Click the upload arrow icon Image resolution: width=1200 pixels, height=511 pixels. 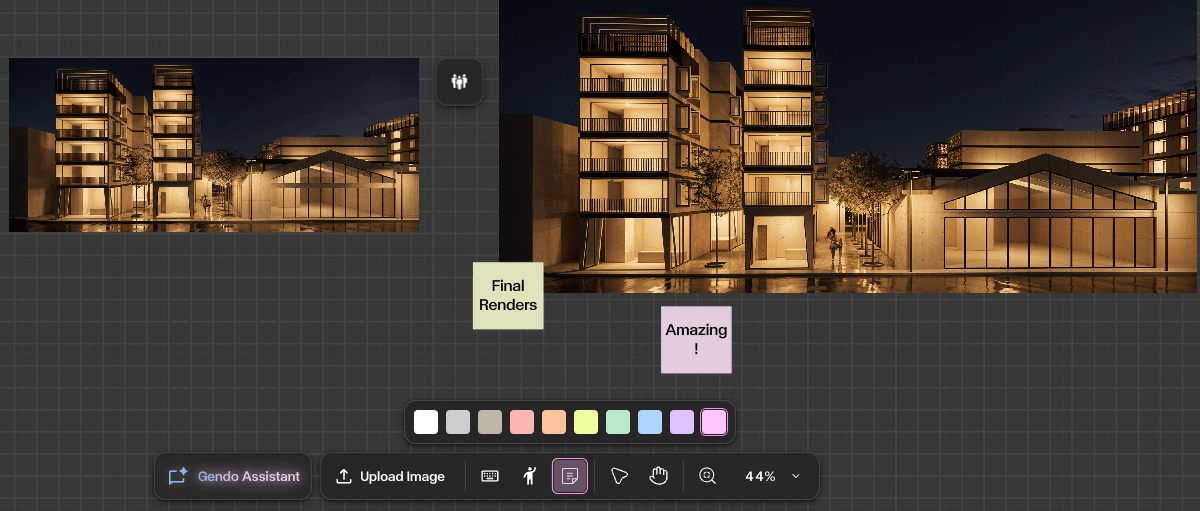click(x=343, y=476)
